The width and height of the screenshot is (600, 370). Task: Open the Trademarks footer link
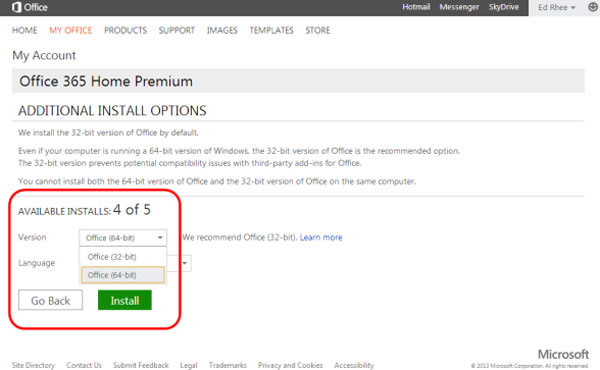(228, 365)
